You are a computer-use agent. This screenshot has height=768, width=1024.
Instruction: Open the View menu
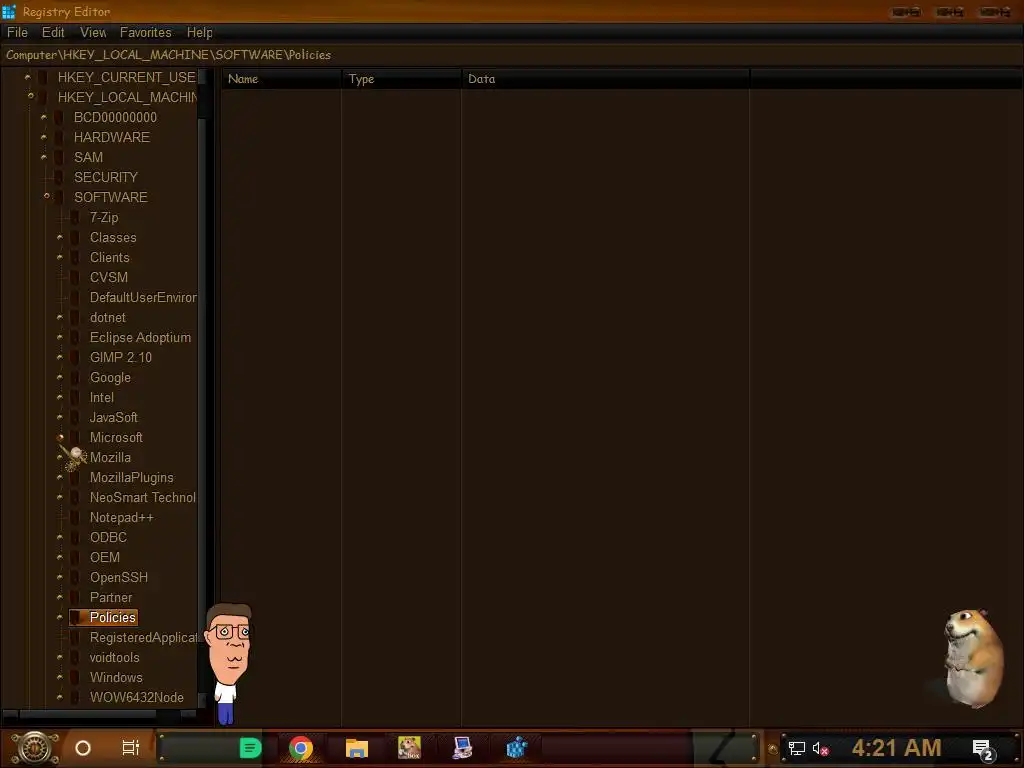pos(93,33)
